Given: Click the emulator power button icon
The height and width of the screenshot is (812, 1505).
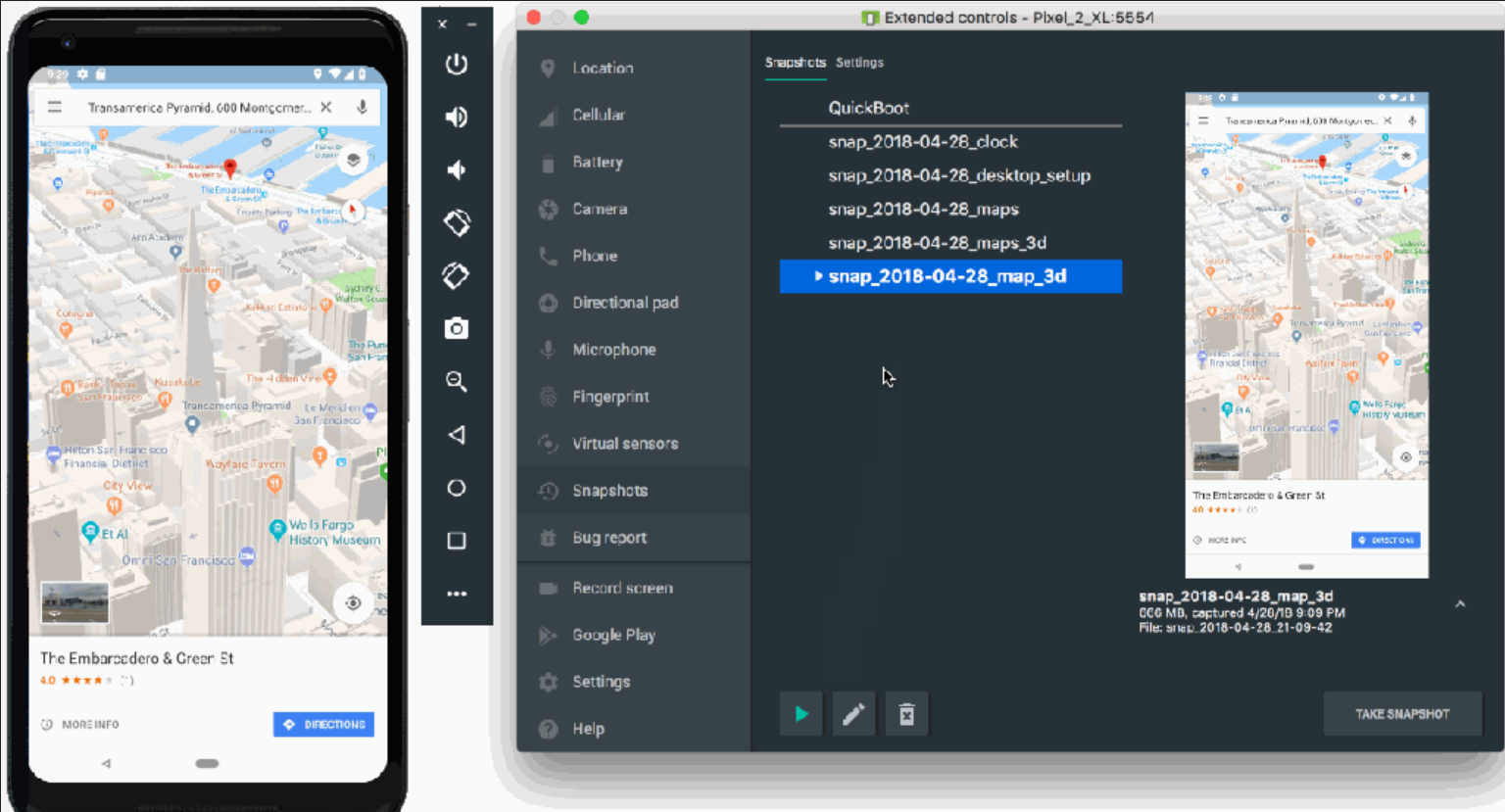Looking at the screenshot, I should pos(457,65).
